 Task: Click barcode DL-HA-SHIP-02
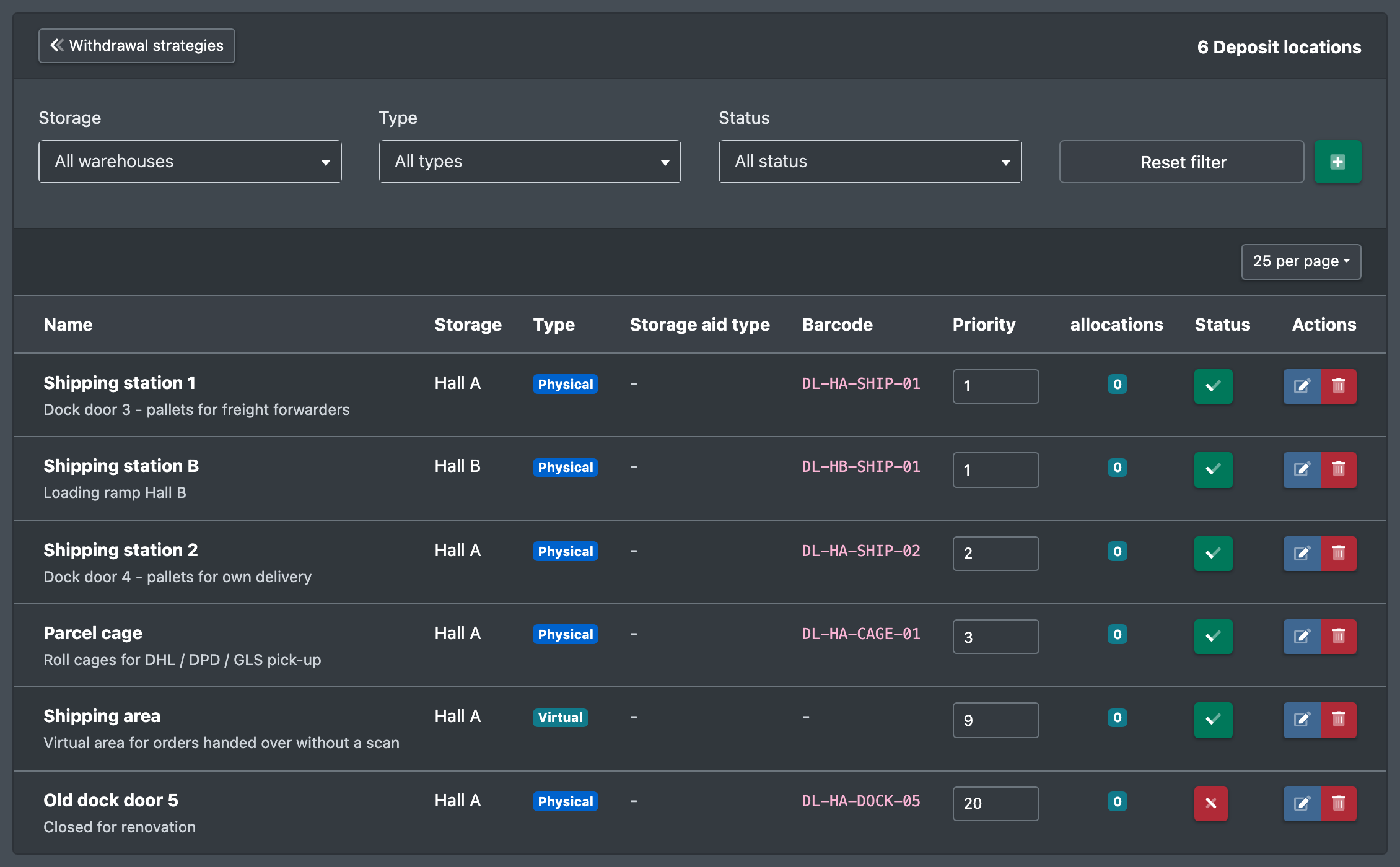click(861, 551)
